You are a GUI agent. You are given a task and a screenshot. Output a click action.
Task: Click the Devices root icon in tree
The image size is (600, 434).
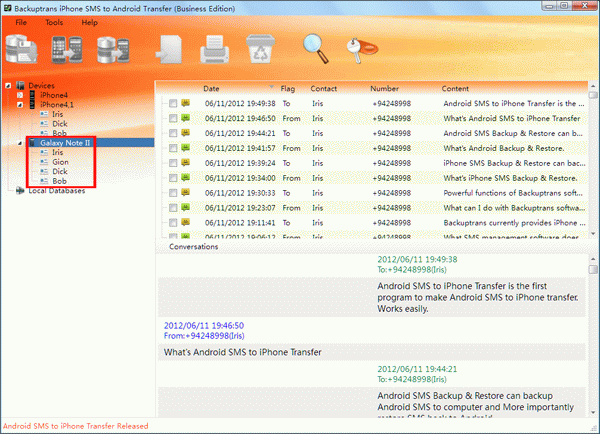point(20,85)
